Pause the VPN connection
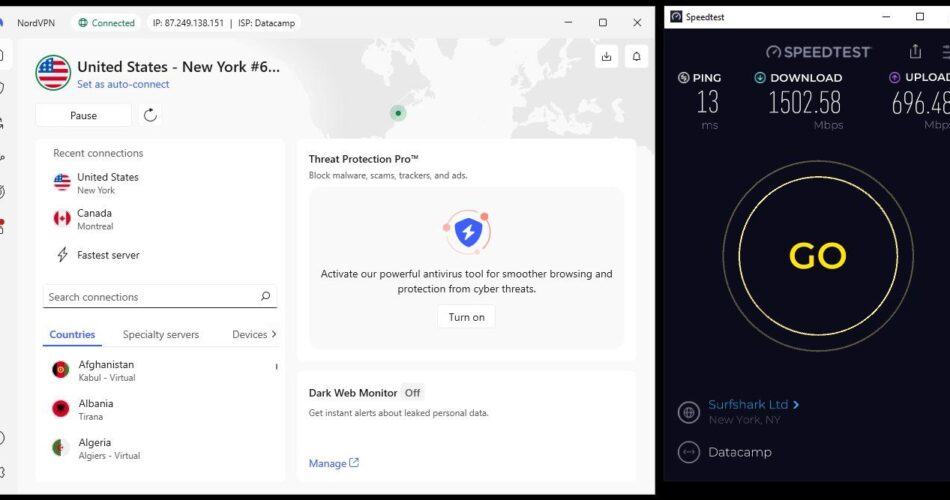This screenshot has height=500, width=950. click(x=83, y=115)
